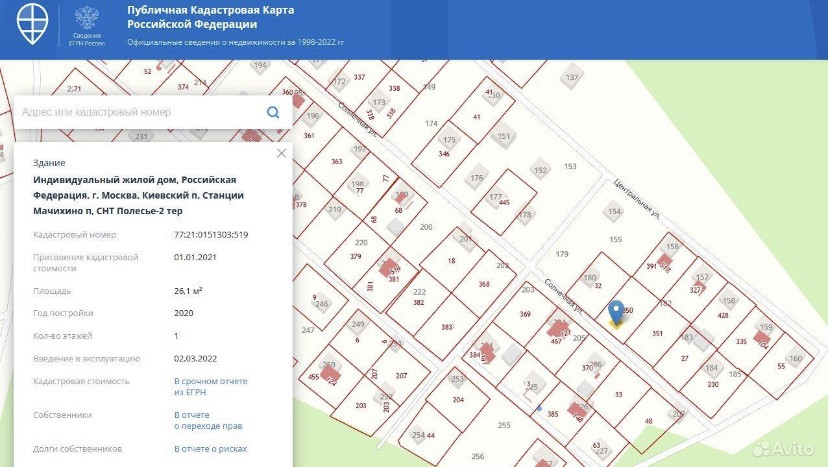Viewport: 828px width, 467px height.
Task: Click the search magnifier icon
Action: 273,112
